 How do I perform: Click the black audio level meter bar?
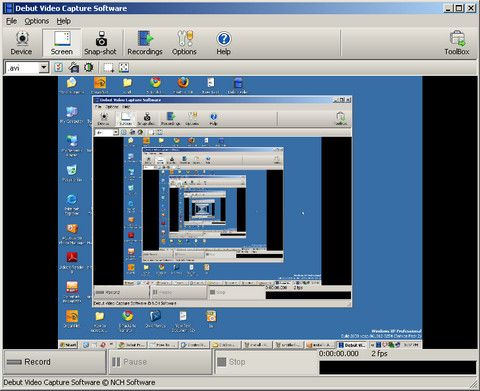[x=398, y=367]
